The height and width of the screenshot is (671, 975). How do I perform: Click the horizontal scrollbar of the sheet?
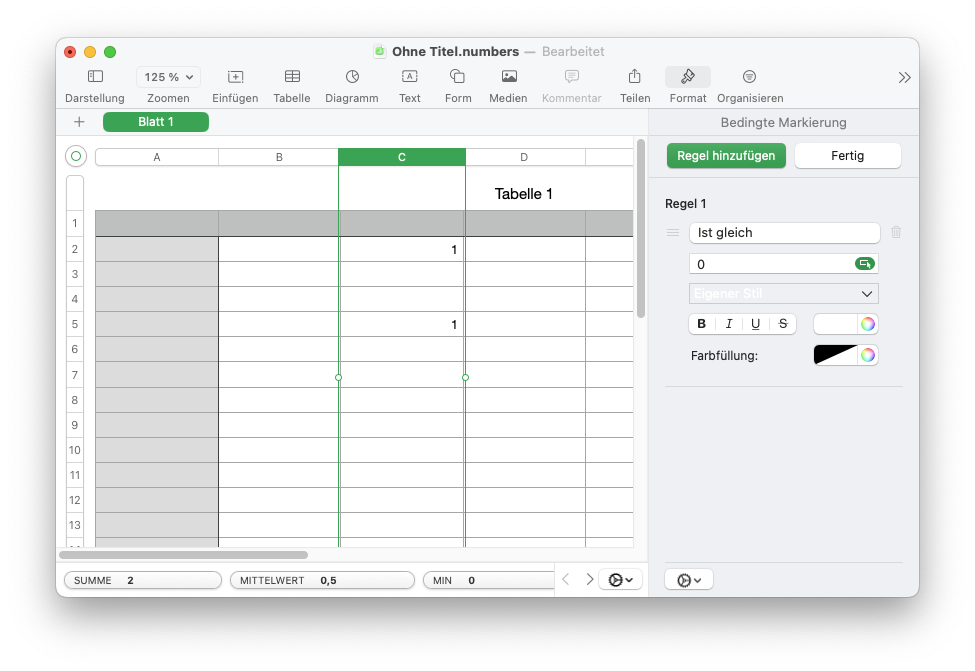[183, 555]
